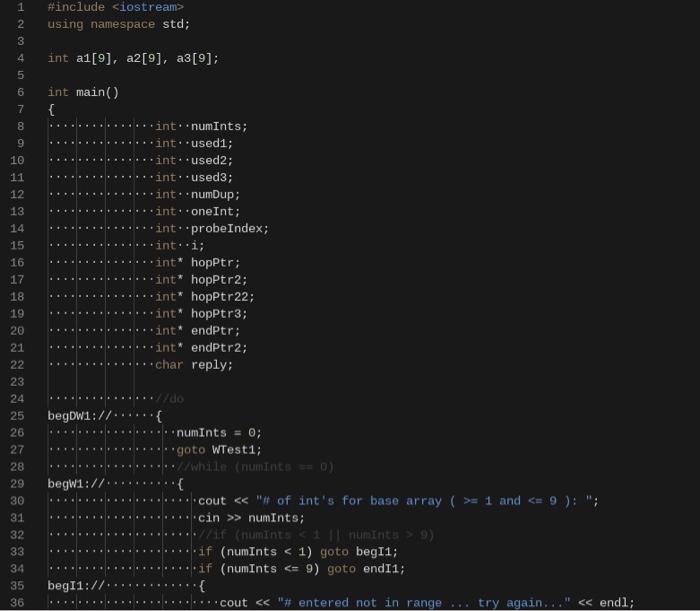Click the opening brace on line 7
The height and width of the screenshot is (611, 700).
pos(51,109)
